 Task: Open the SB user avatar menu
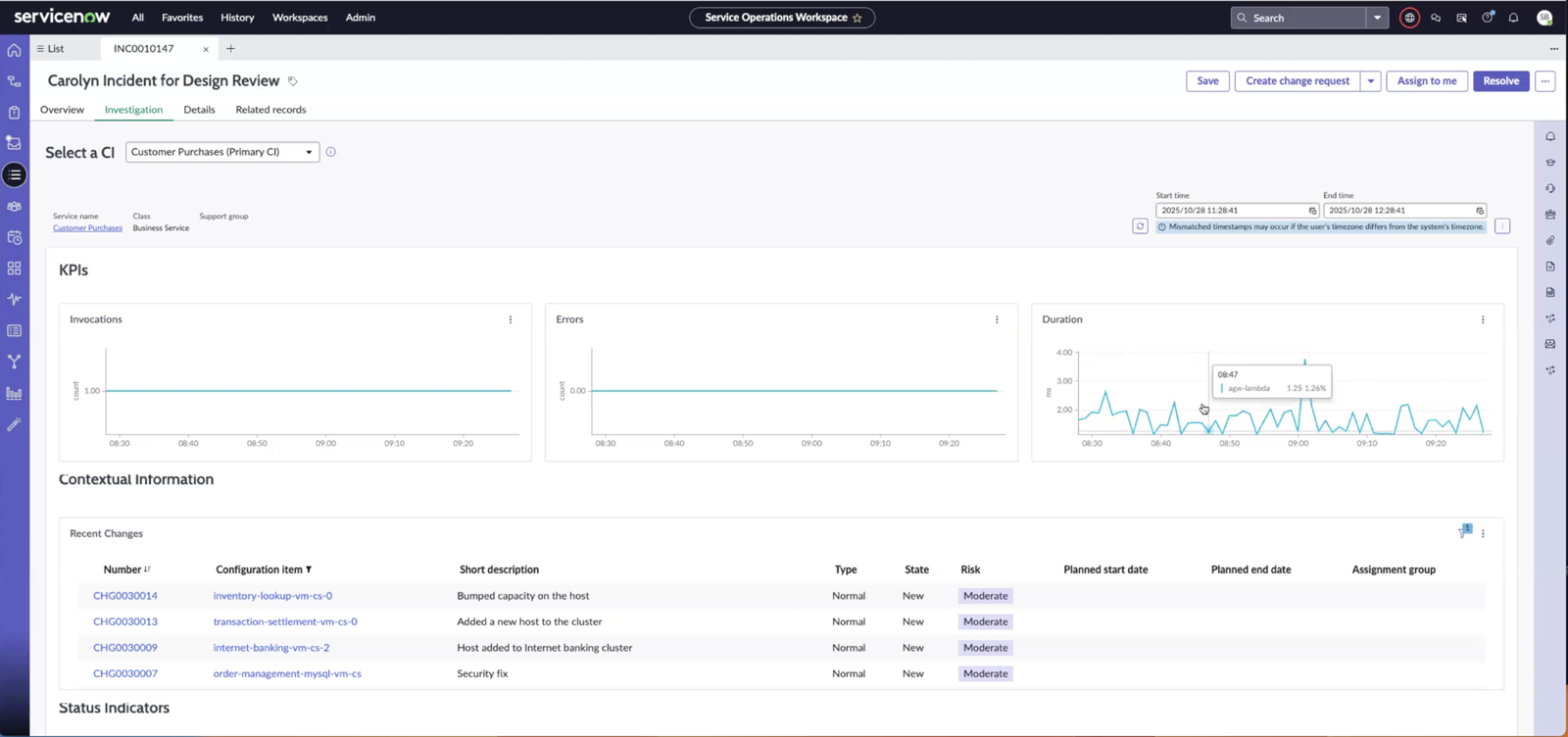click(1544, 18)
